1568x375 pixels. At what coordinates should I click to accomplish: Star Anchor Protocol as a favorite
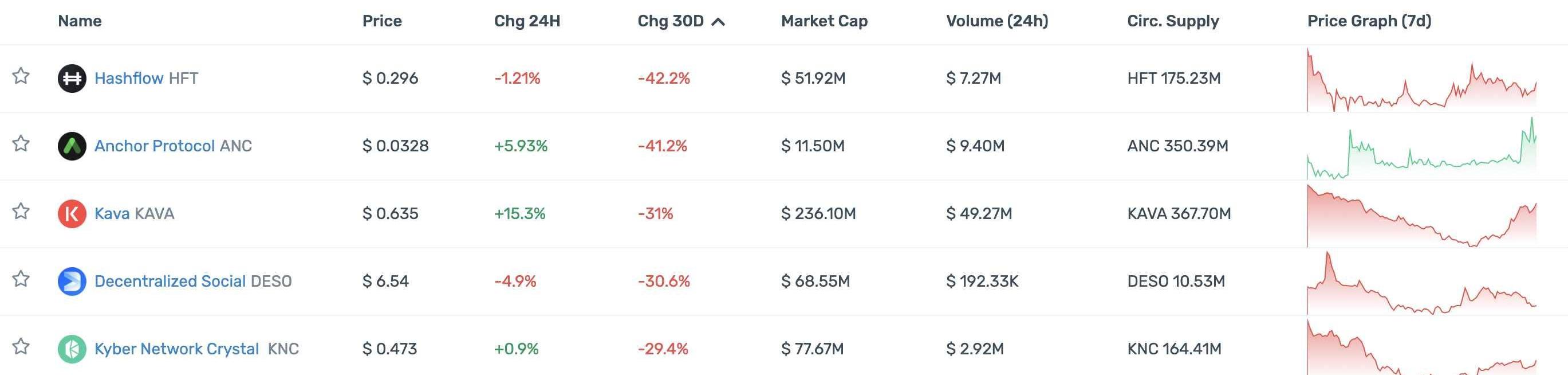coord(21,144)
